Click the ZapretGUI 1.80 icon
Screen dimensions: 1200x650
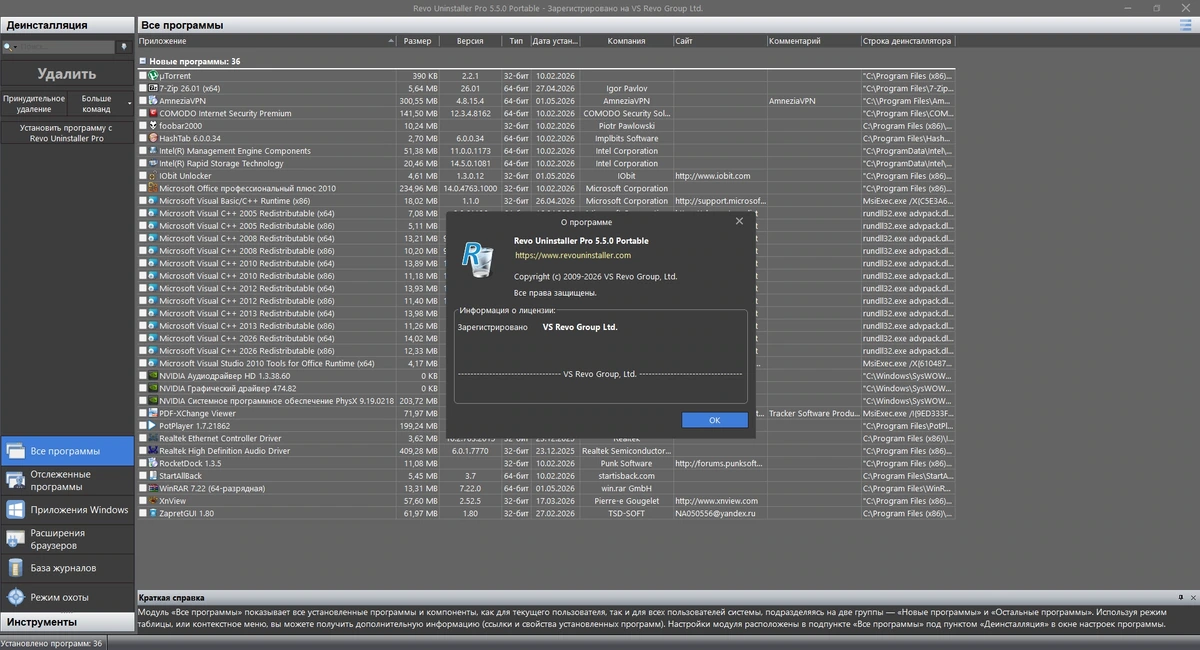tap(153, 513)
